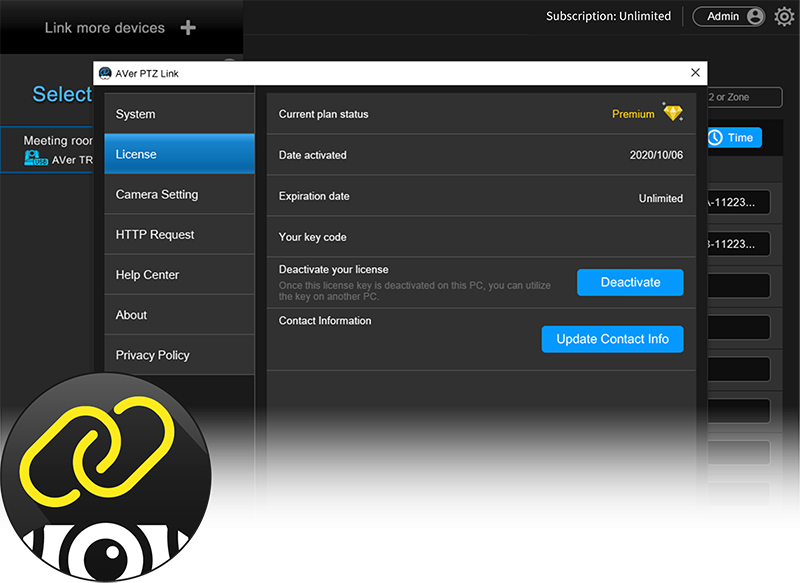Click the Admin user profile icon

click(755, 17)
